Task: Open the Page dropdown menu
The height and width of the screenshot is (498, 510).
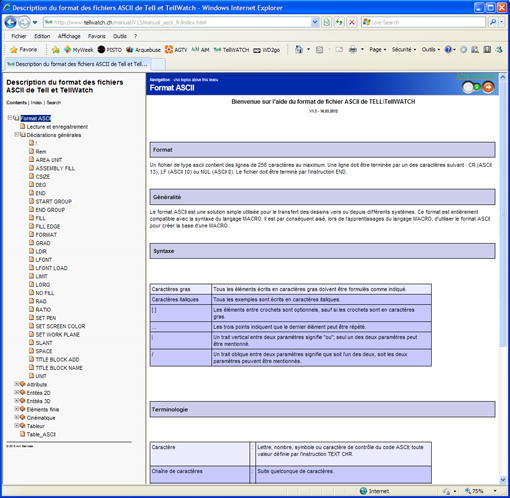Action: pos(377,50)
